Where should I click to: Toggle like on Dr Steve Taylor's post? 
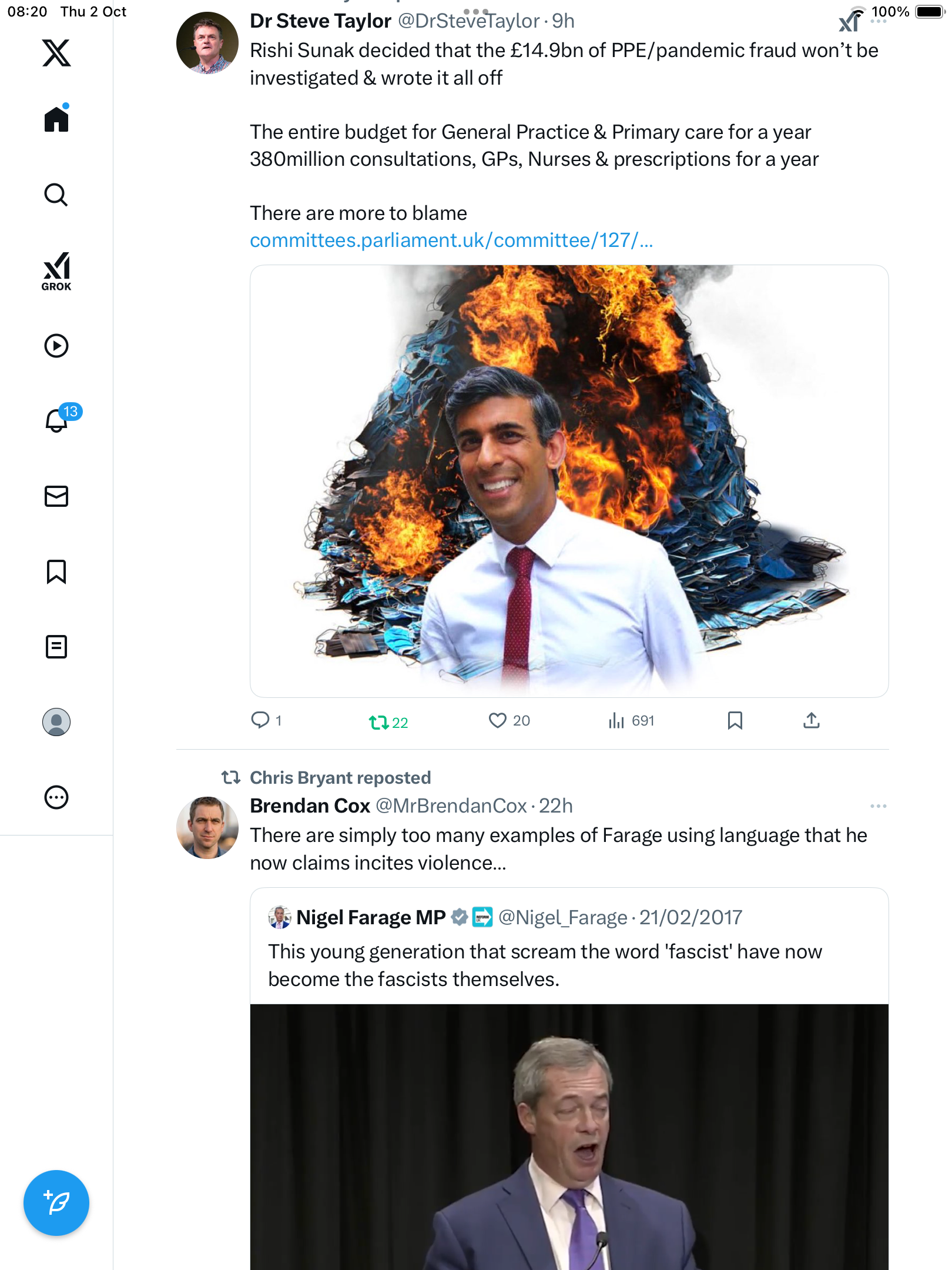(498, 721)
